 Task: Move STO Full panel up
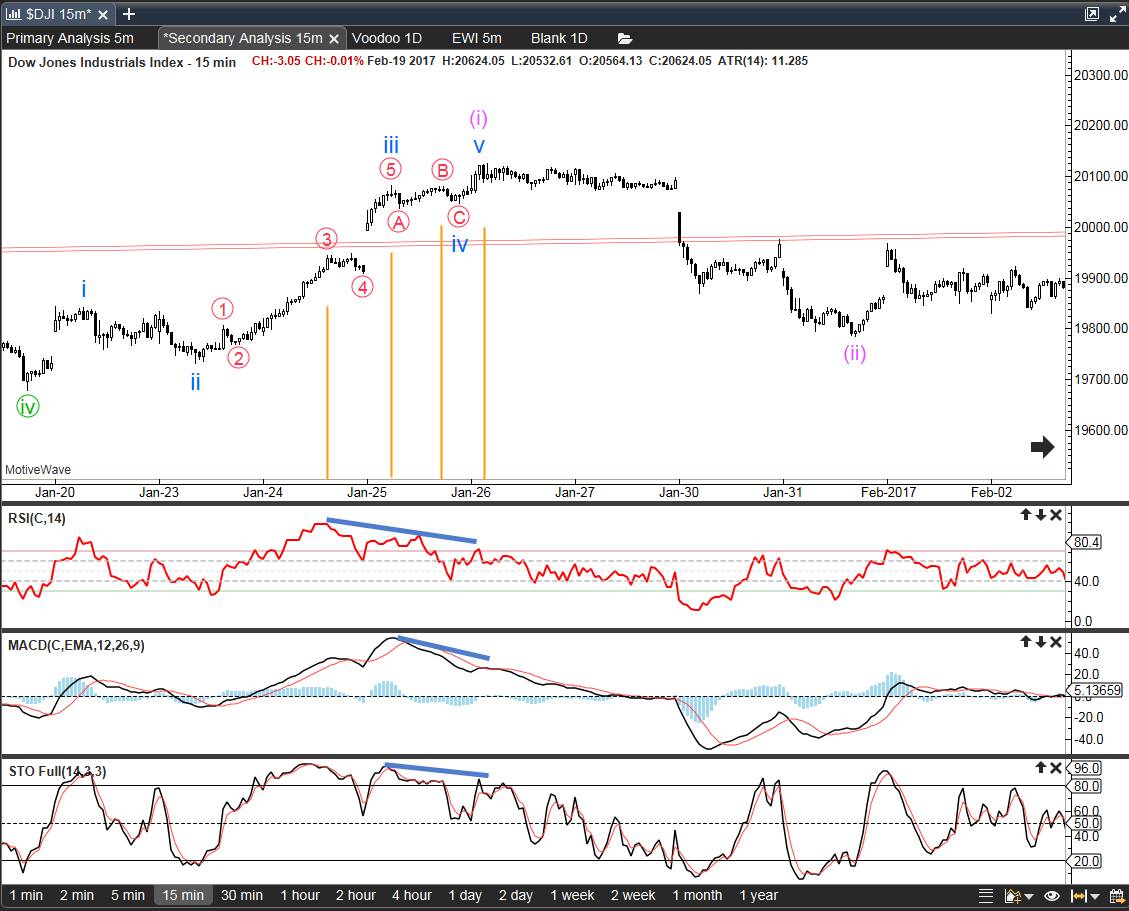(1040, 768)
